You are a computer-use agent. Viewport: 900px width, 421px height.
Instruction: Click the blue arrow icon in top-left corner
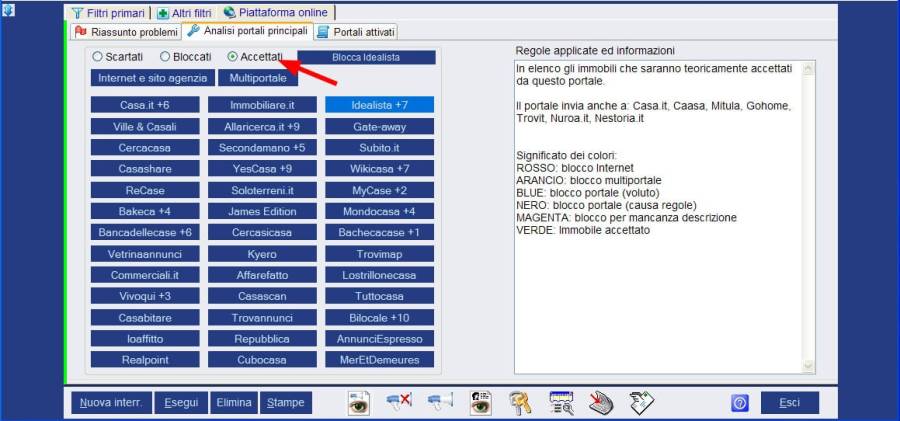[9, 12]
